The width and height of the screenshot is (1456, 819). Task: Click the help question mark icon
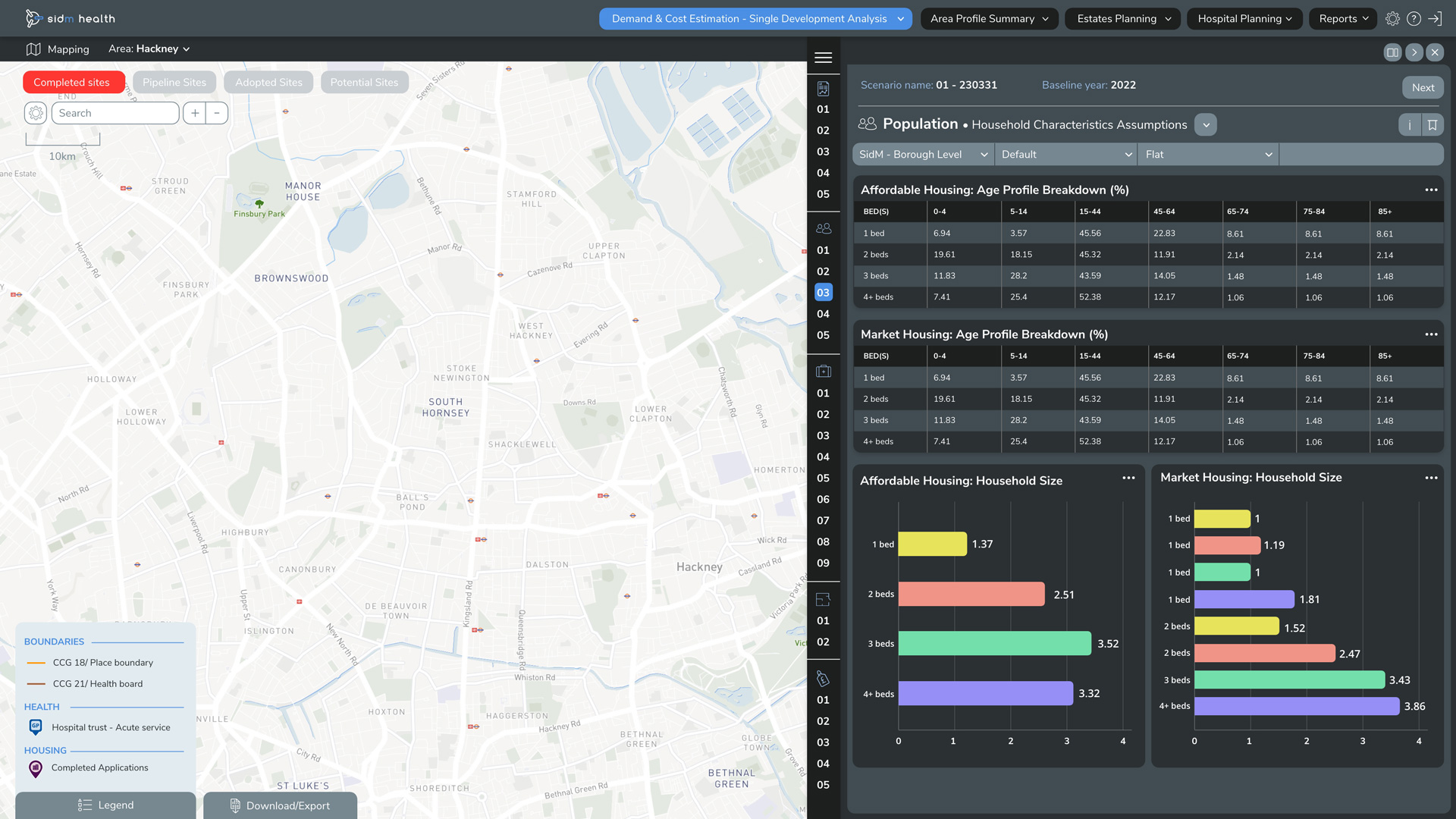click(x=1414, y=19)
